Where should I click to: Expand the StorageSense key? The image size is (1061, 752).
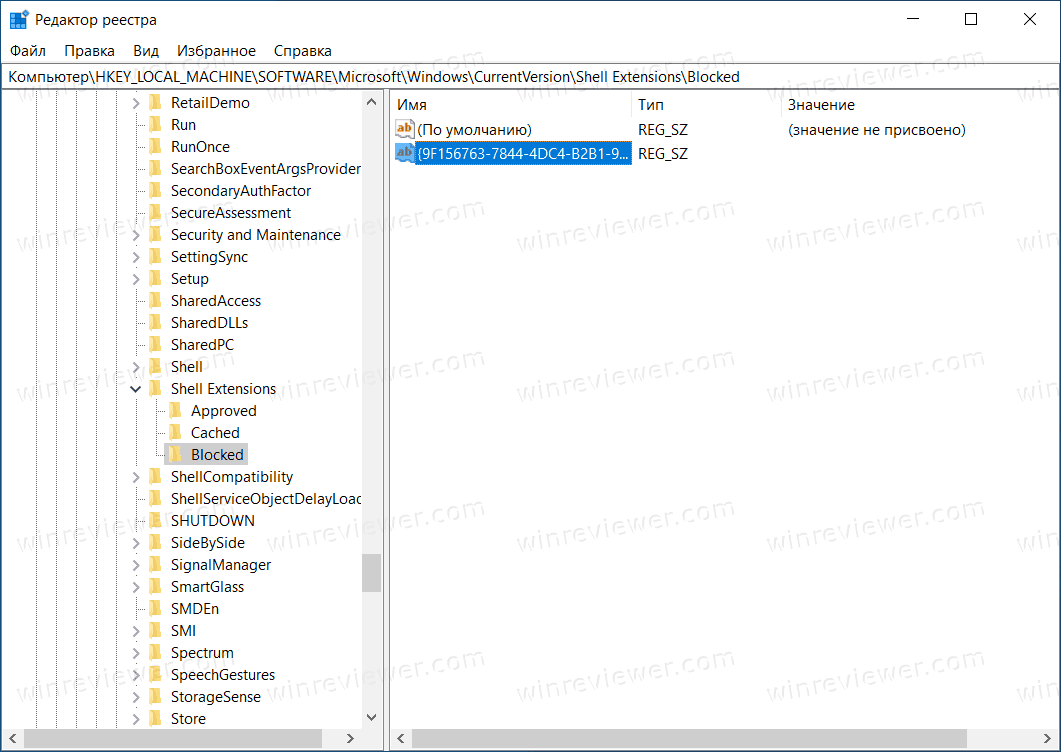pyautogui.click(x=136, y=697)
